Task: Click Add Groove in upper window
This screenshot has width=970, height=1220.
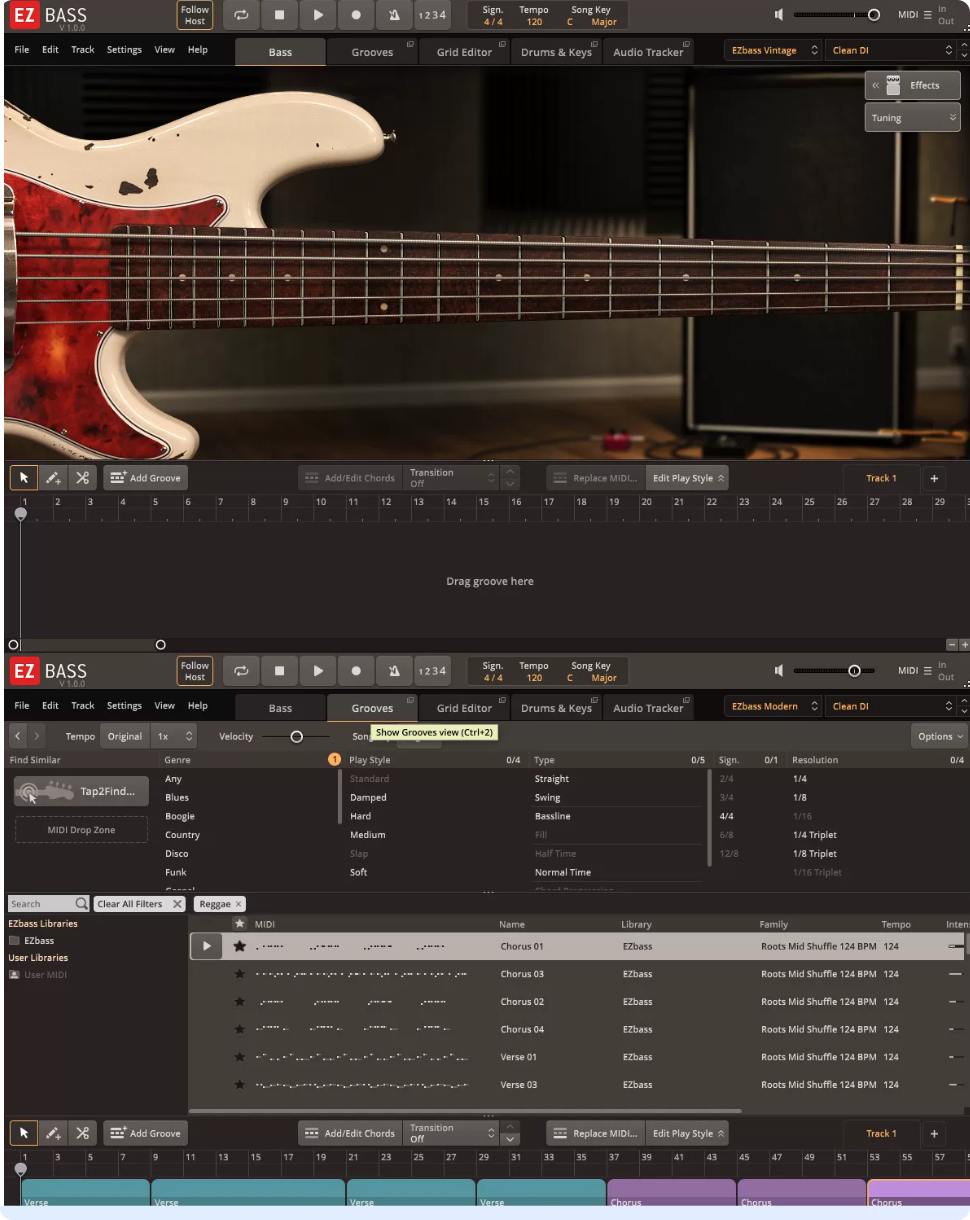Action: (x=145, y=478)
